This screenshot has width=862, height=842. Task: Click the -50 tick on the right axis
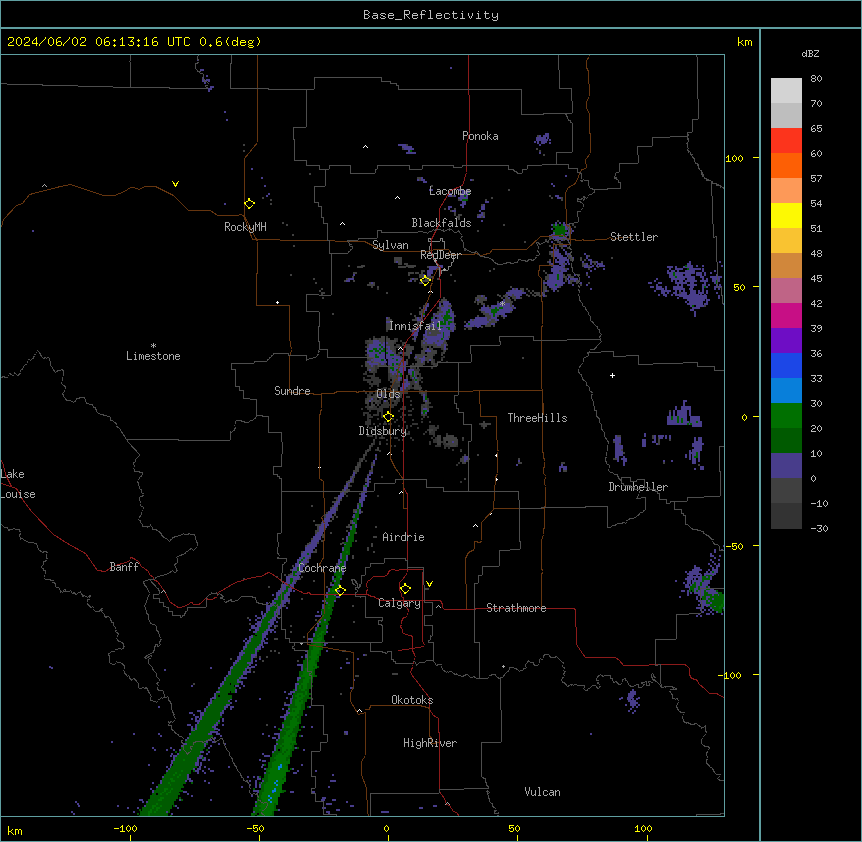coord(734,546)
